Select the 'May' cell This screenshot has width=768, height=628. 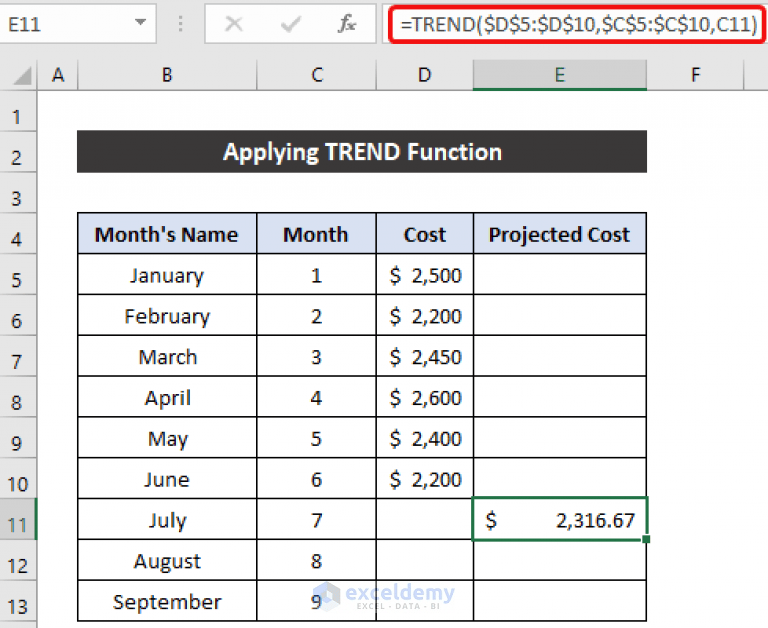[x=167, y=438]
